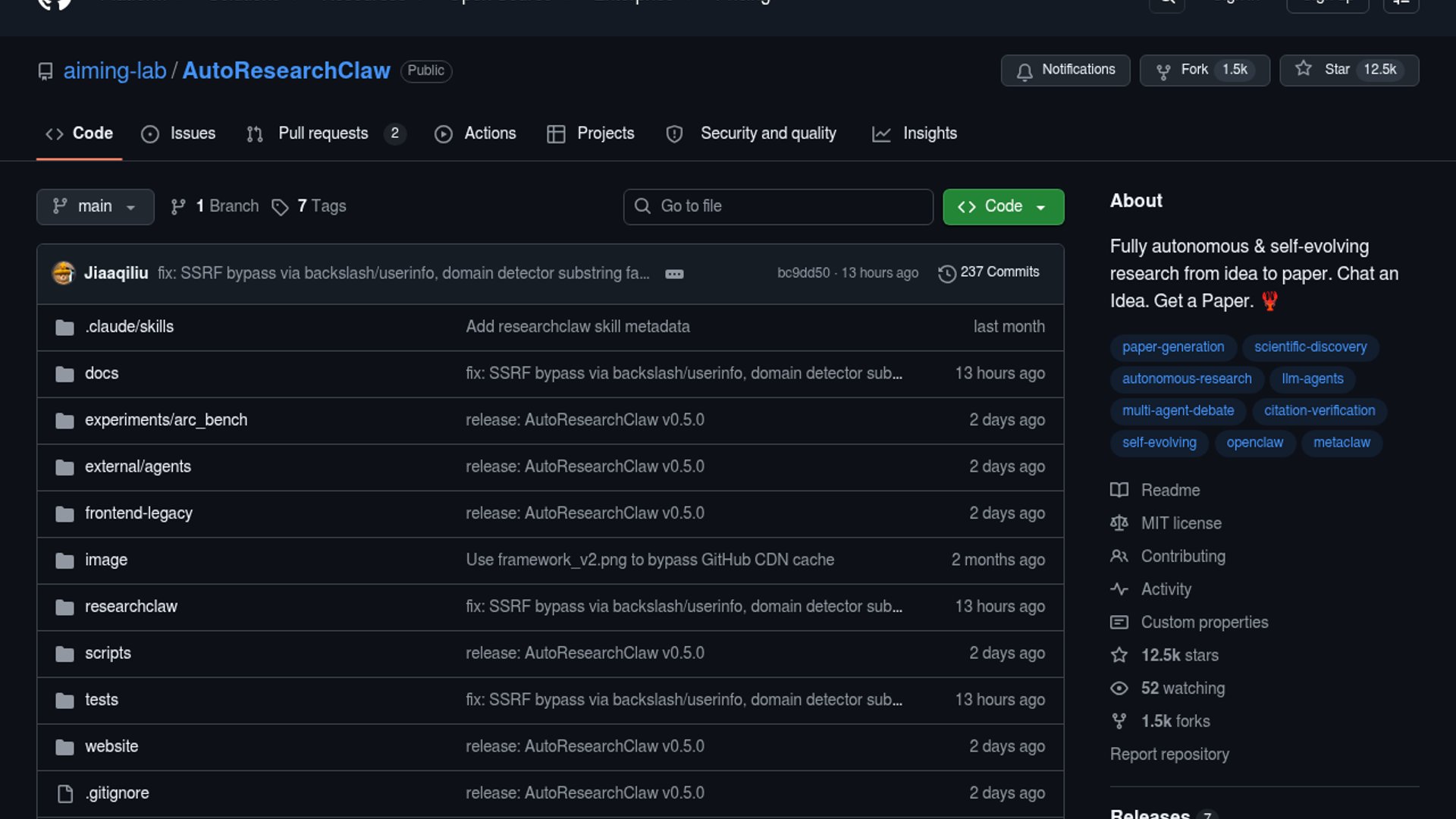Click the commit history clock icon
The width and height of the screenshot is (1456, 819).
[946, 274]
